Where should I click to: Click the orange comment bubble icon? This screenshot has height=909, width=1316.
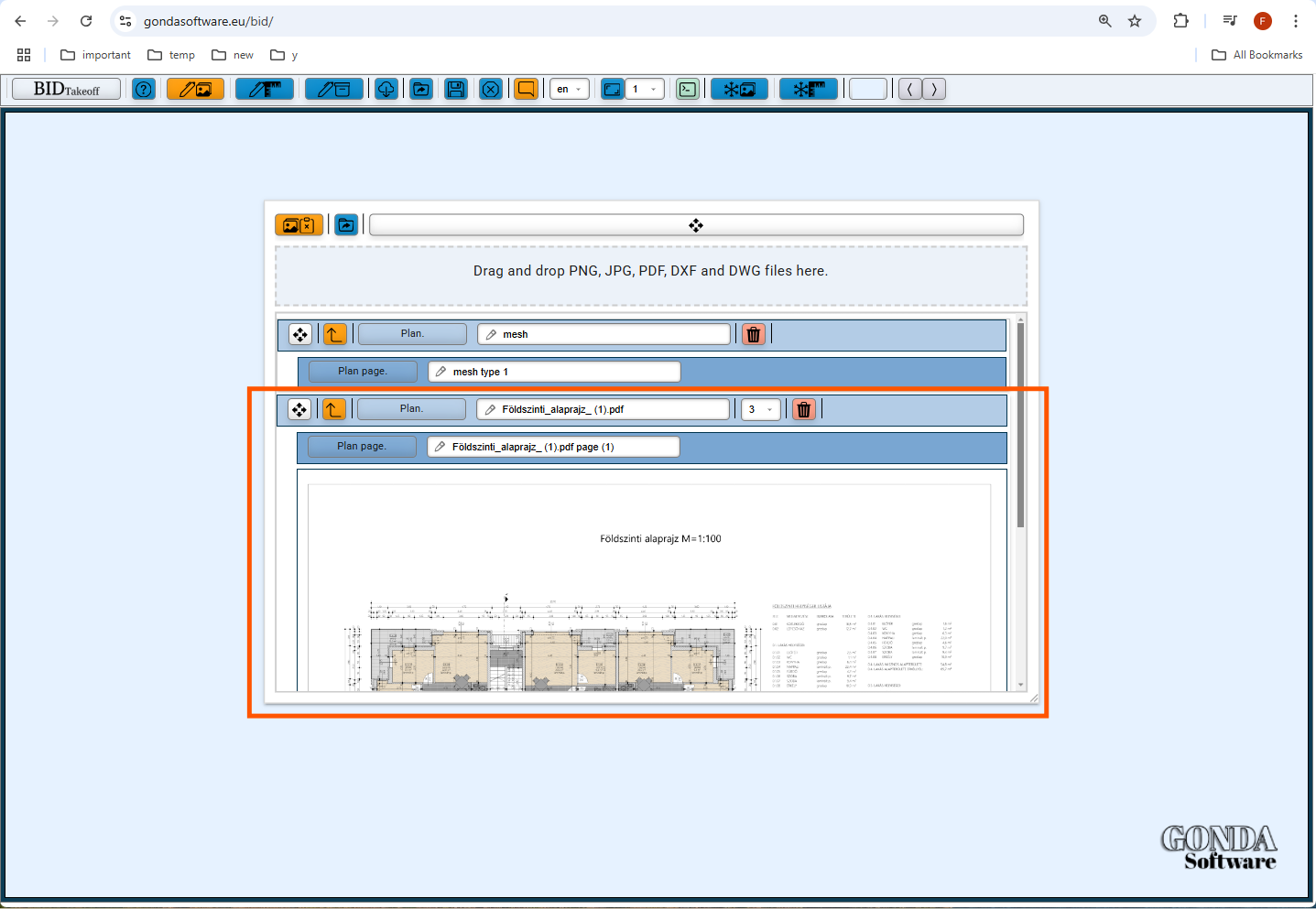[526, 89]
